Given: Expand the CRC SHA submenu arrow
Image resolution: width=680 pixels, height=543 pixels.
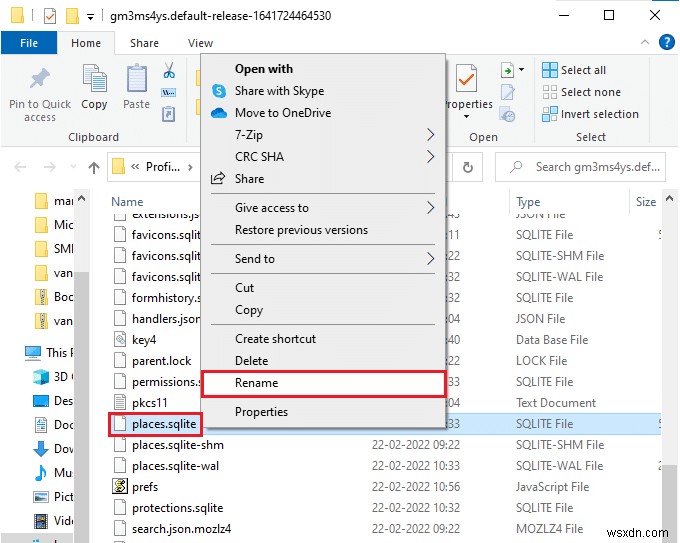Looking at the screenshot, I should pos(430,157).
